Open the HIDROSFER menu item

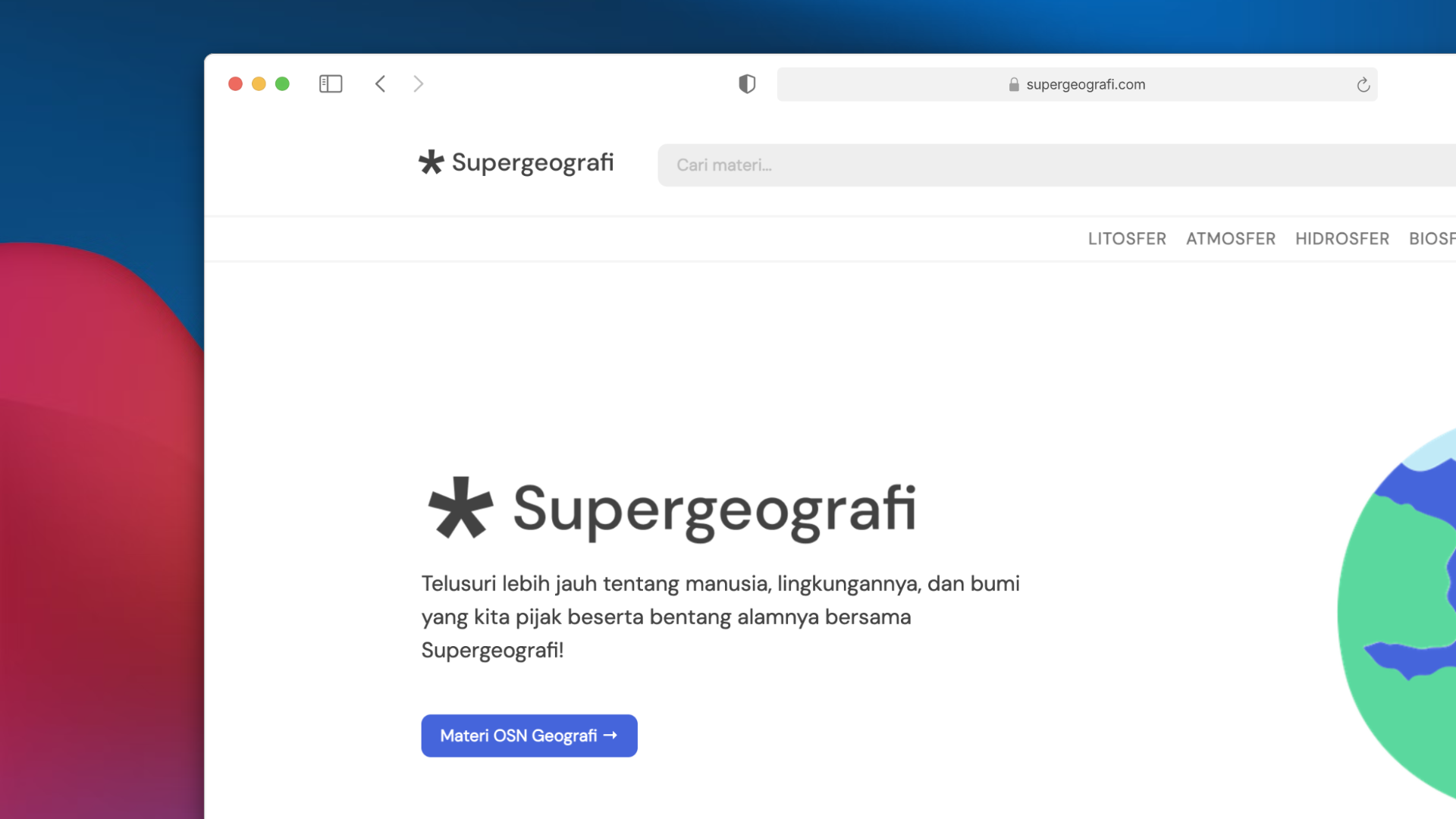tap(1341, 239)
